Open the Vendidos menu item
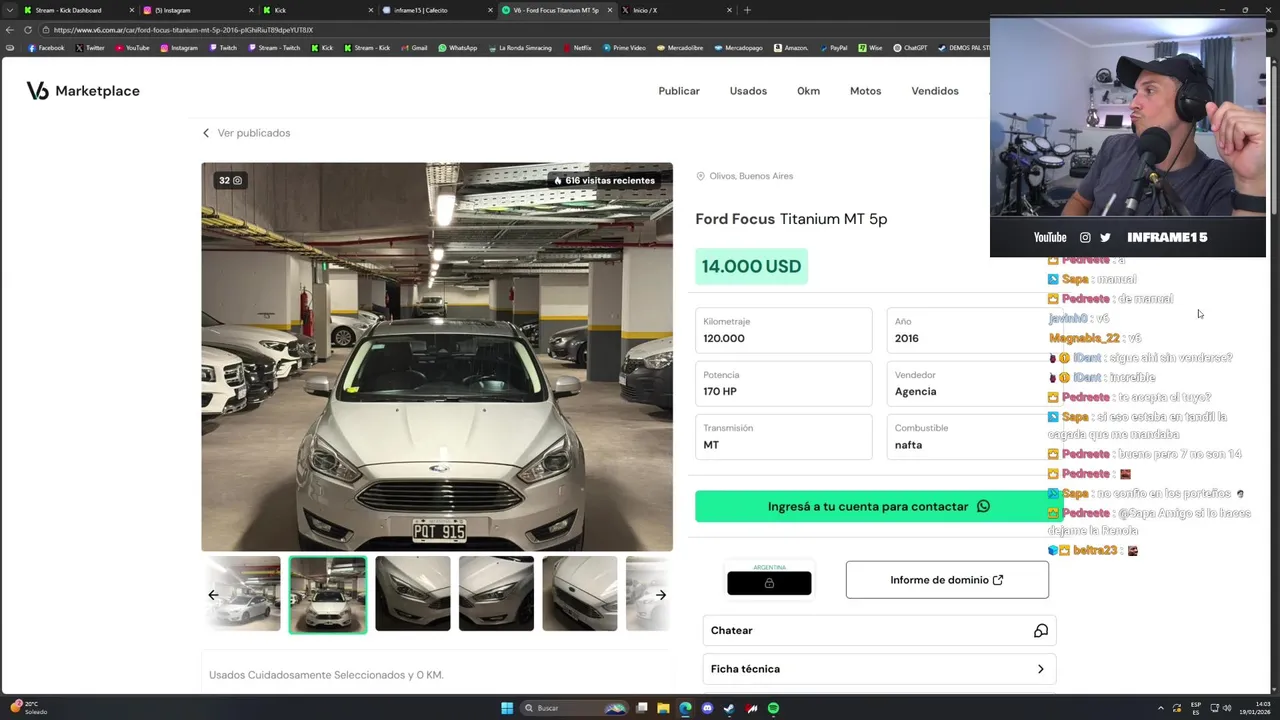The width and height of the screenshot is (1280, 720). (935, 91)
